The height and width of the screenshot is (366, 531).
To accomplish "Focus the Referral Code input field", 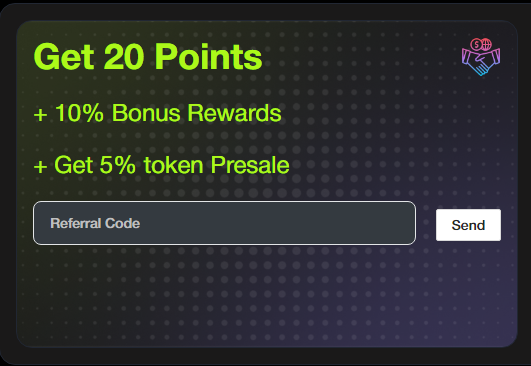I will (224, 223).
